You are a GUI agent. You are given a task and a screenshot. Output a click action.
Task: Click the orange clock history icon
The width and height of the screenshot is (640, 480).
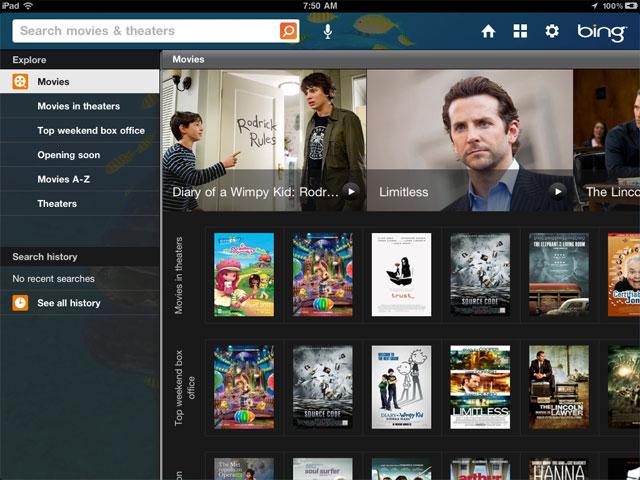(20, 303)
